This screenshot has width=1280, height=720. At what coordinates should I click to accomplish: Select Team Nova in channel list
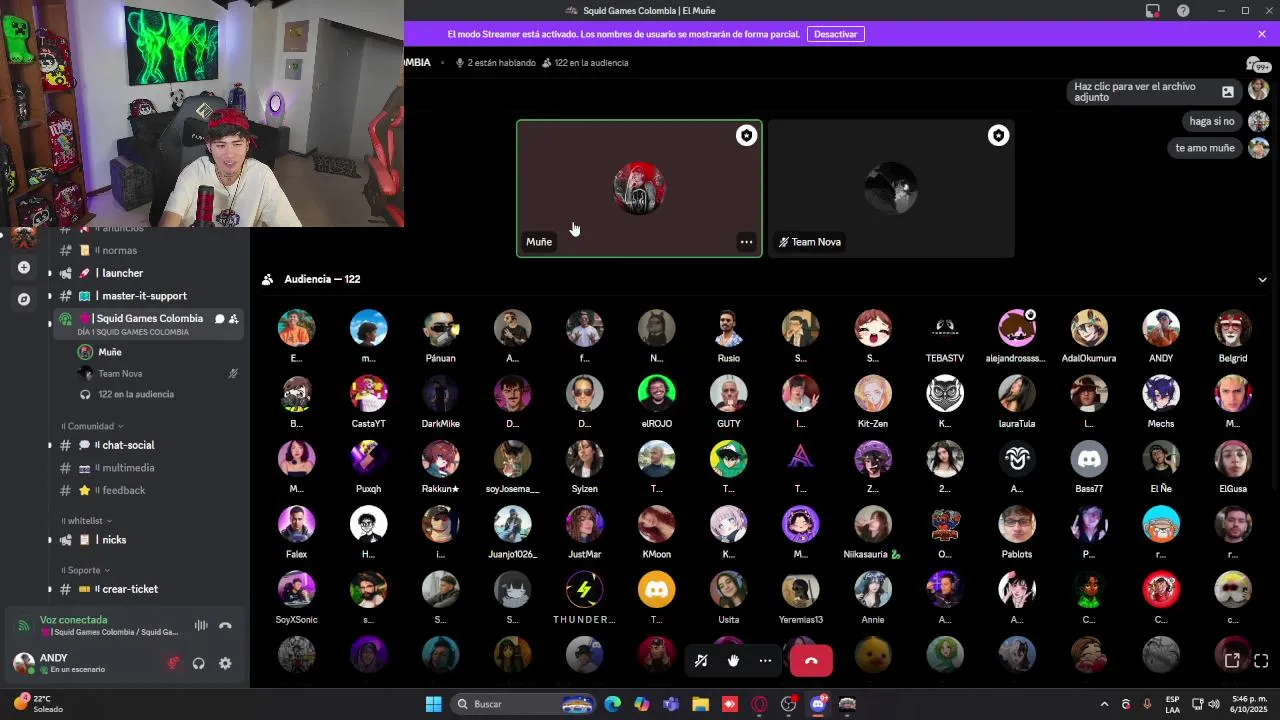pos(120,374)
